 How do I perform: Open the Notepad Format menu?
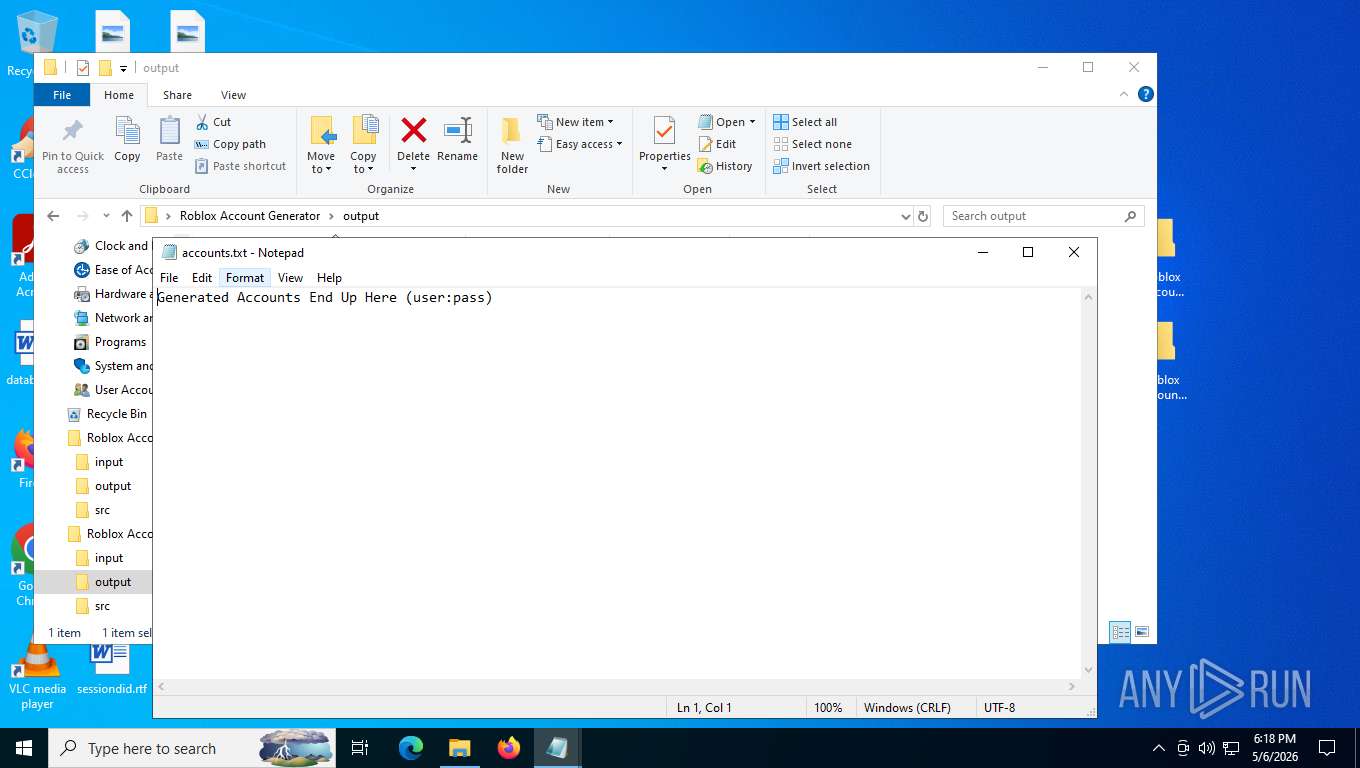coord(245,278)
